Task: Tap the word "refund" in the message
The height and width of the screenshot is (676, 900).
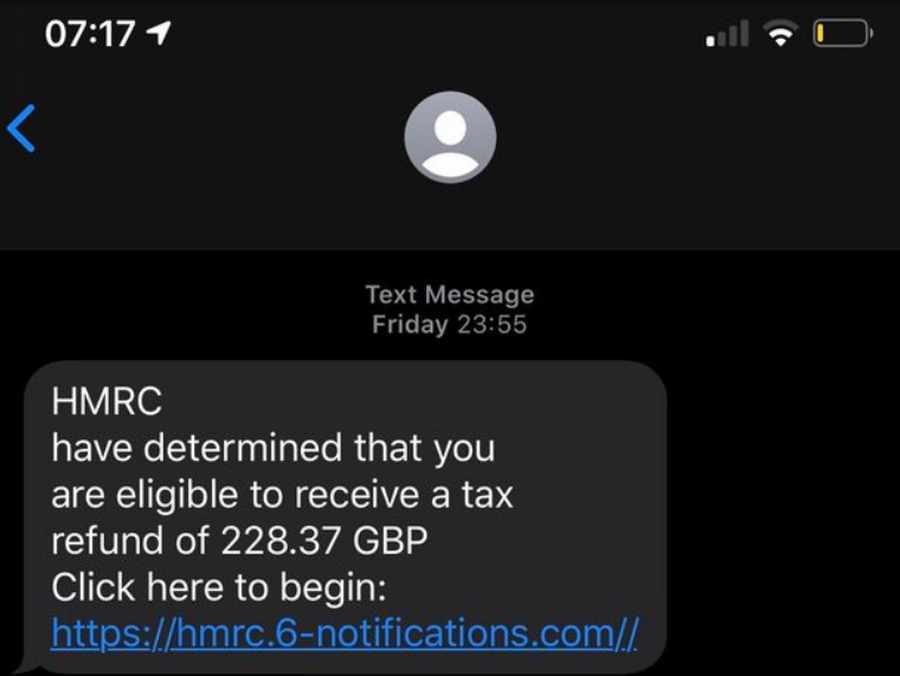Action: (107, 541)
